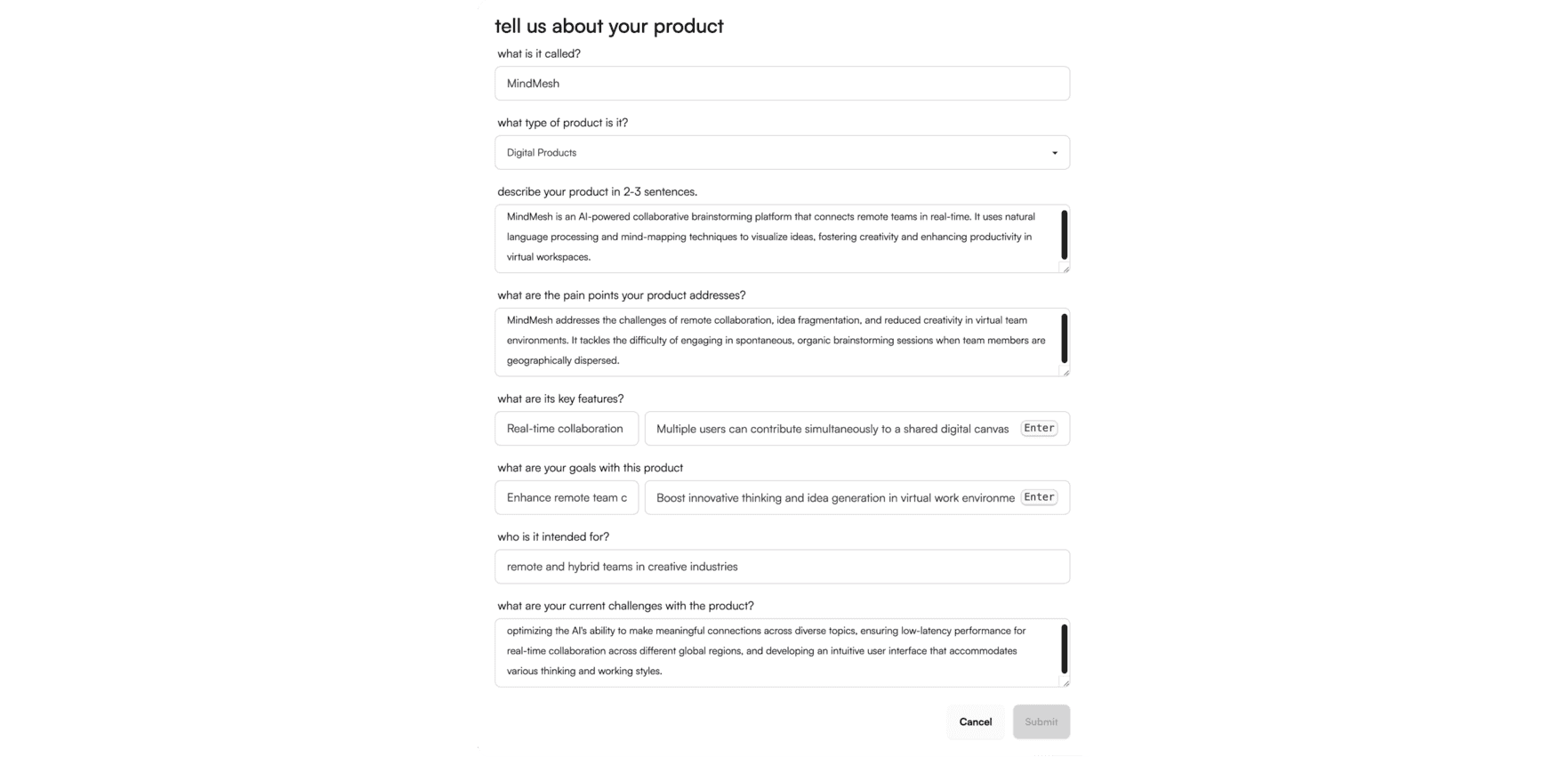Click the key feature description input field
Viewport: 1568px width, 757px height.
pyautogui.click(x=832, y=429)
